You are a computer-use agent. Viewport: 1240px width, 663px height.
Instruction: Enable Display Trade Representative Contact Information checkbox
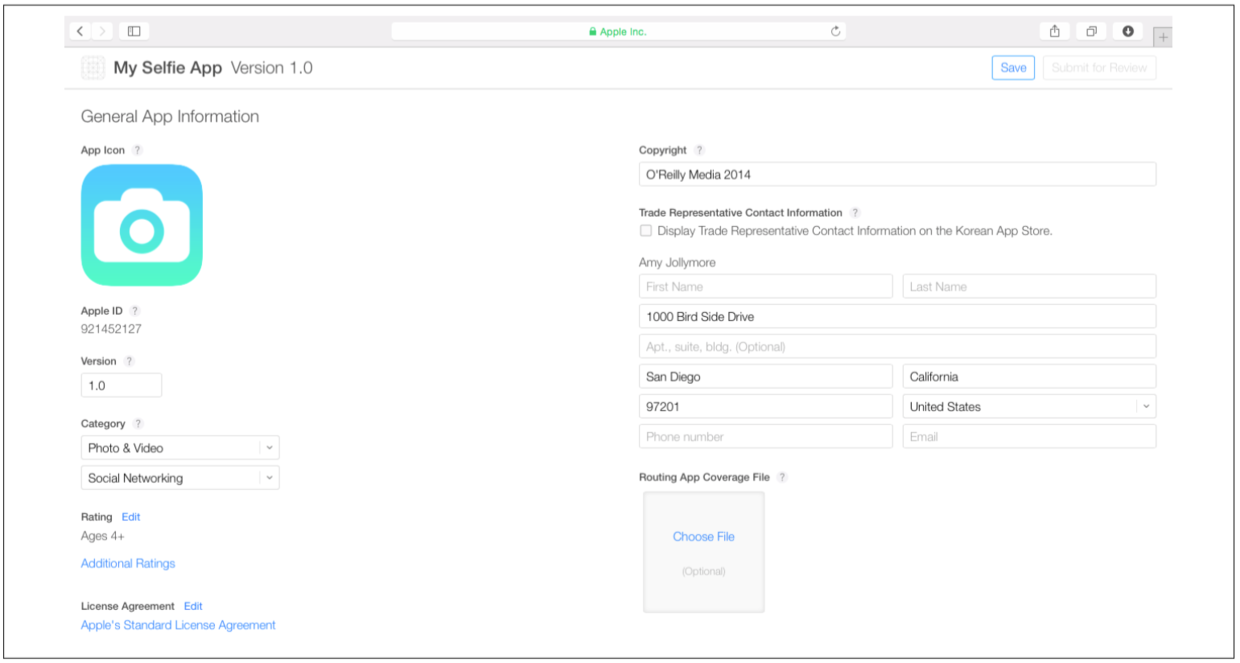click(x=646, y=231)
